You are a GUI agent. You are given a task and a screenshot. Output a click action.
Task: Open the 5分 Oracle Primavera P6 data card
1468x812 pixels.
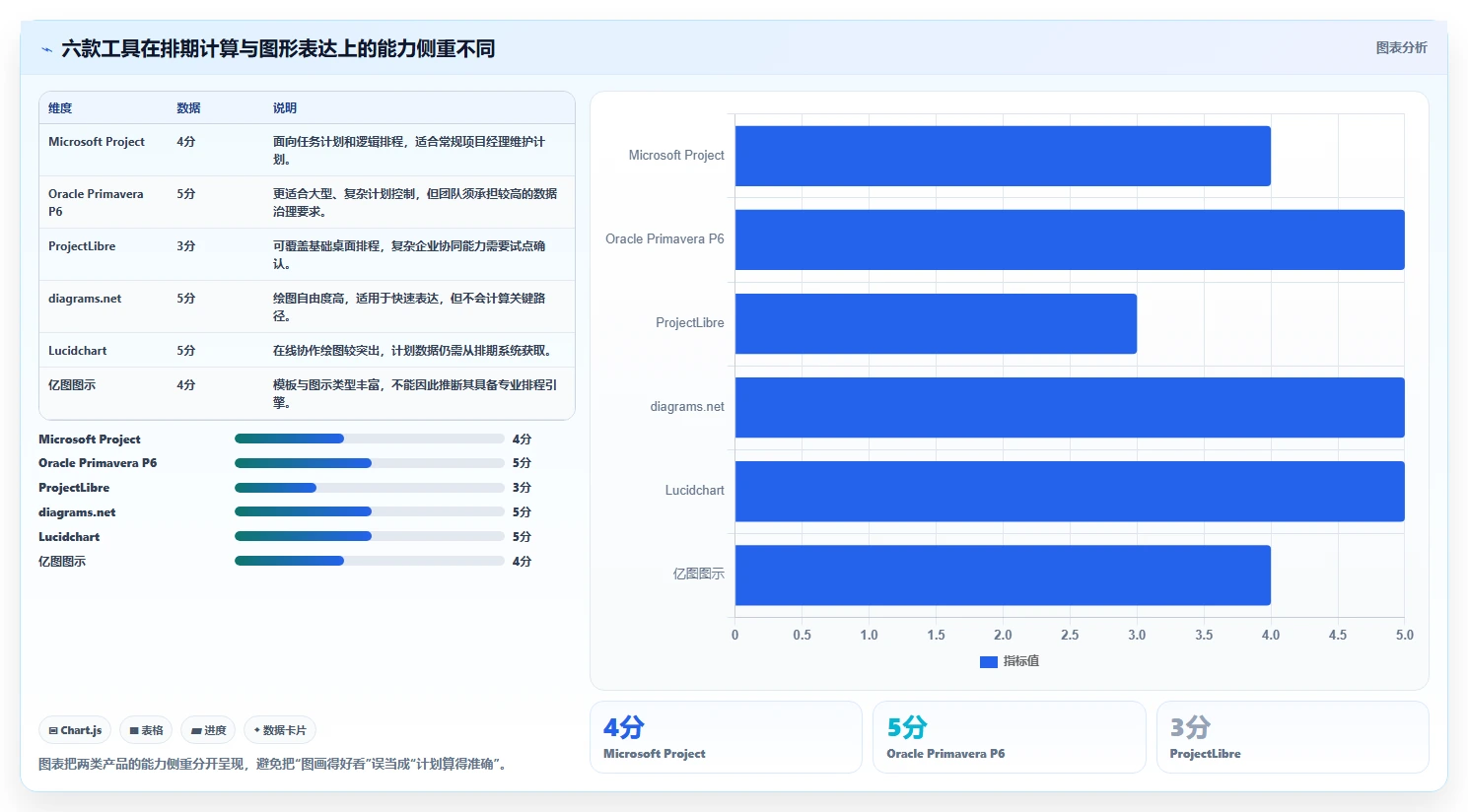1009,737
